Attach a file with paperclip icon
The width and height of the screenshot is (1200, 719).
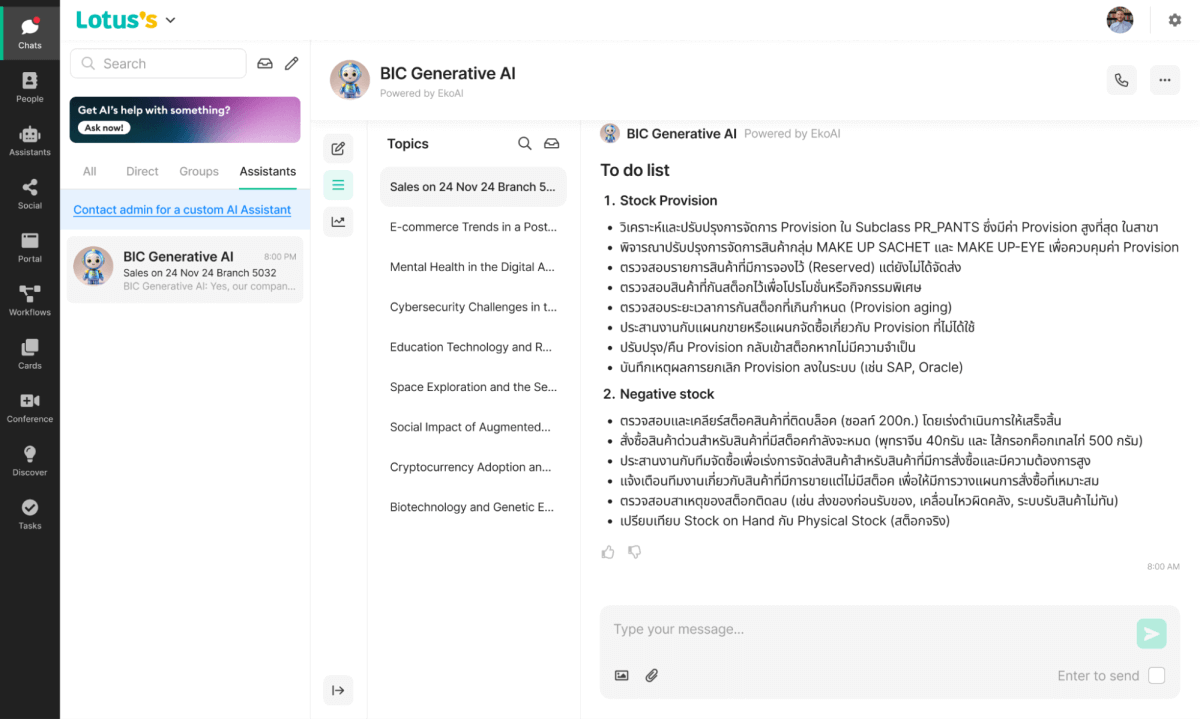coord(652,676)
